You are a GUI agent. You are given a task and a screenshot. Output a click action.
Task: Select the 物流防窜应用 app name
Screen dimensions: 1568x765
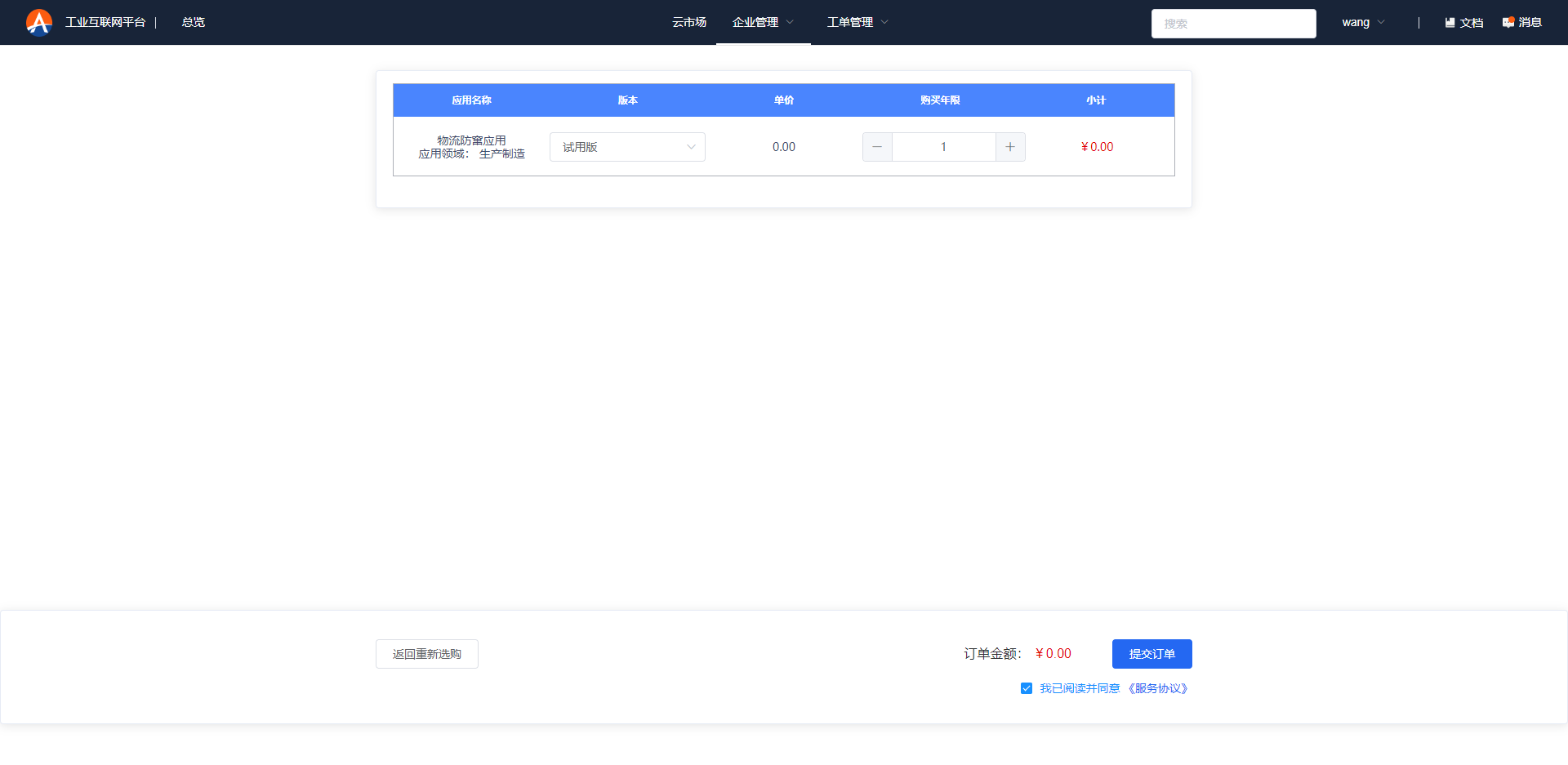[x=471, y=140]
